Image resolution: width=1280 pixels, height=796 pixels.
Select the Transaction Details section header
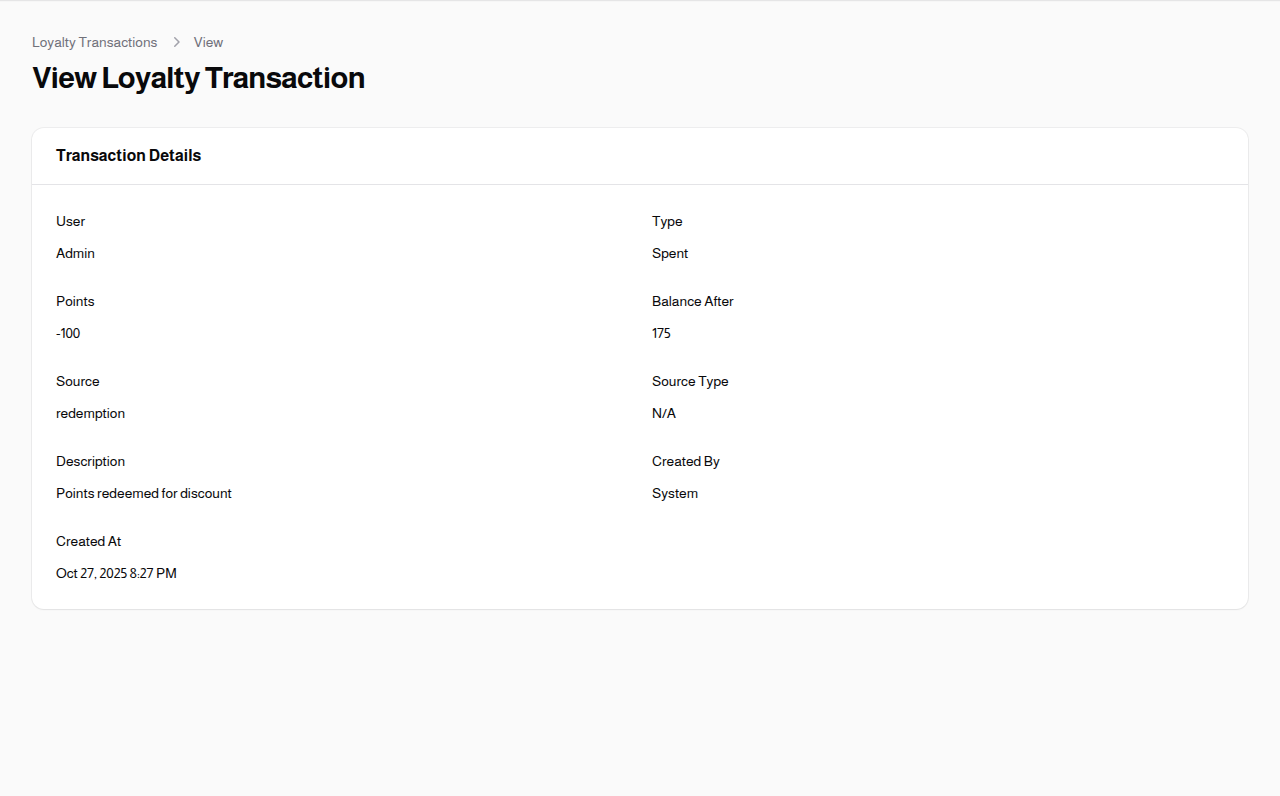pyautogui.click(x=128, y=155)
